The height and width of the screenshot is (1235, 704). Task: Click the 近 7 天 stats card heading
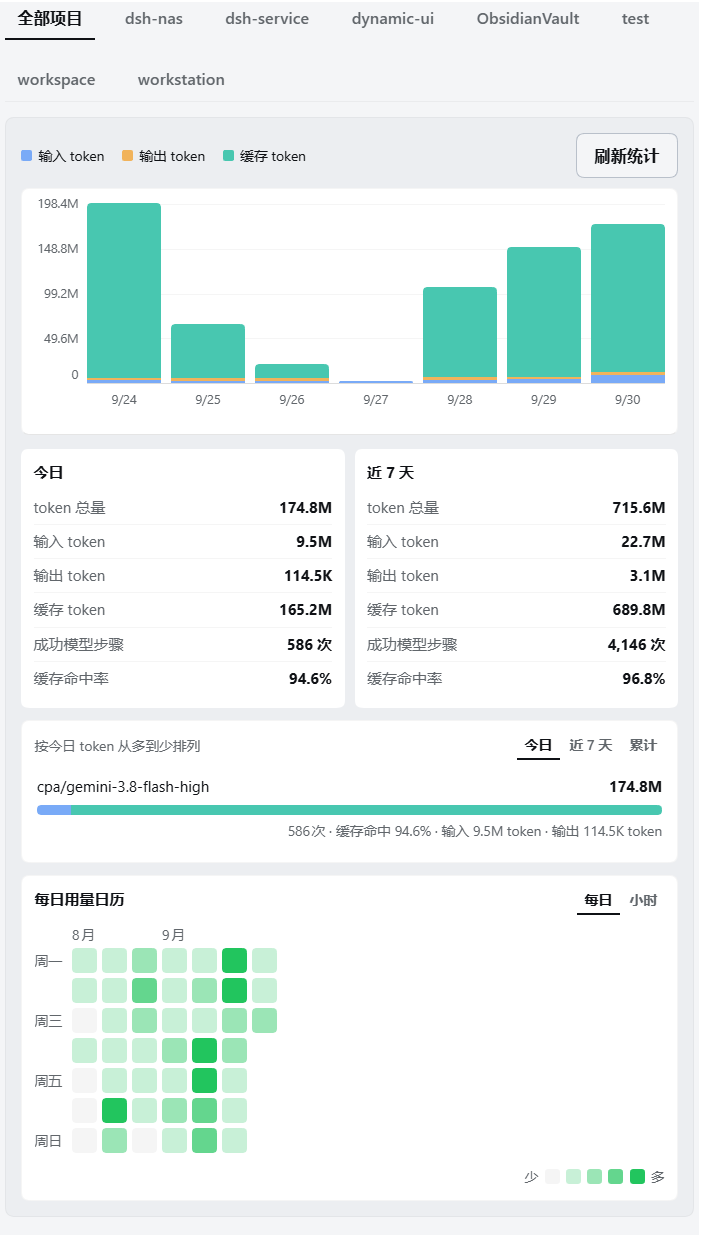(x=390, y=473)
